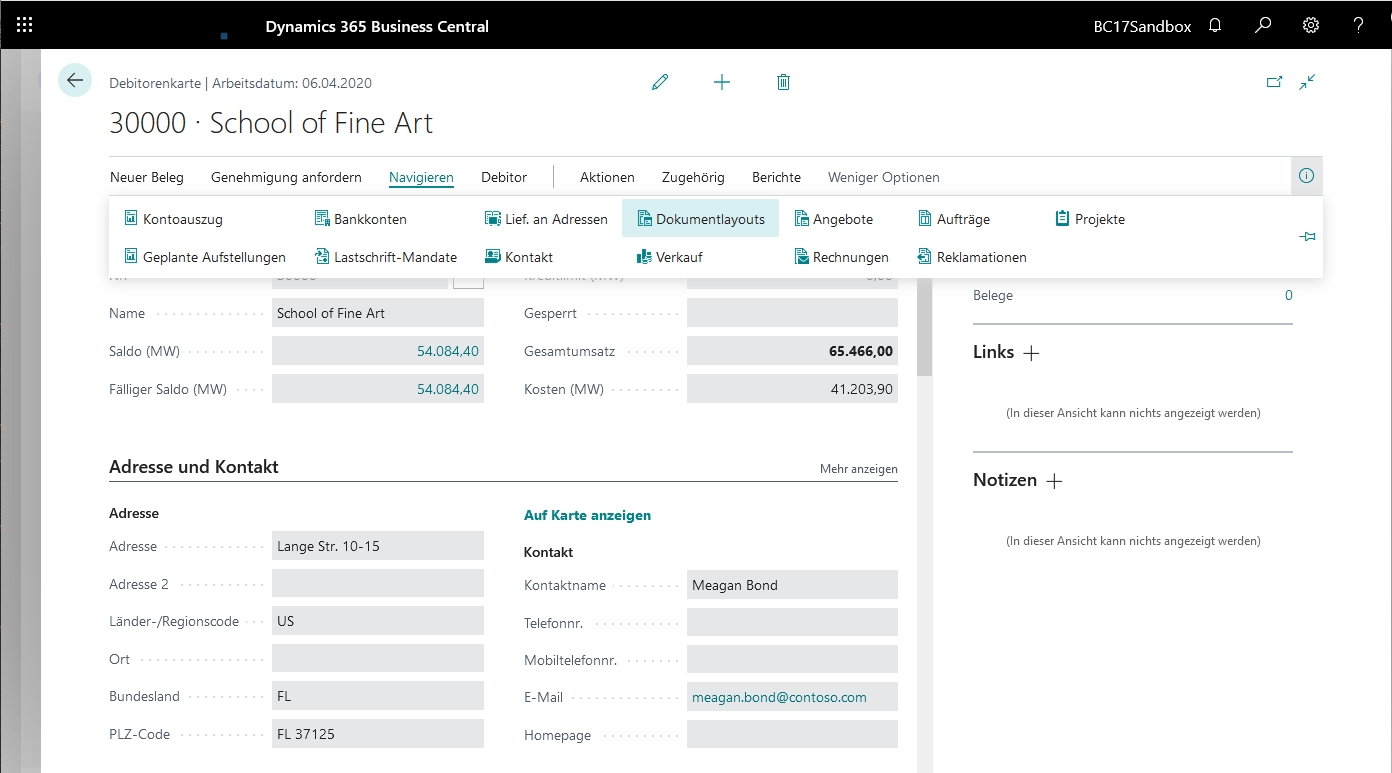Click the Gesamtumsatz value 65.466,00

pos(861,351)
